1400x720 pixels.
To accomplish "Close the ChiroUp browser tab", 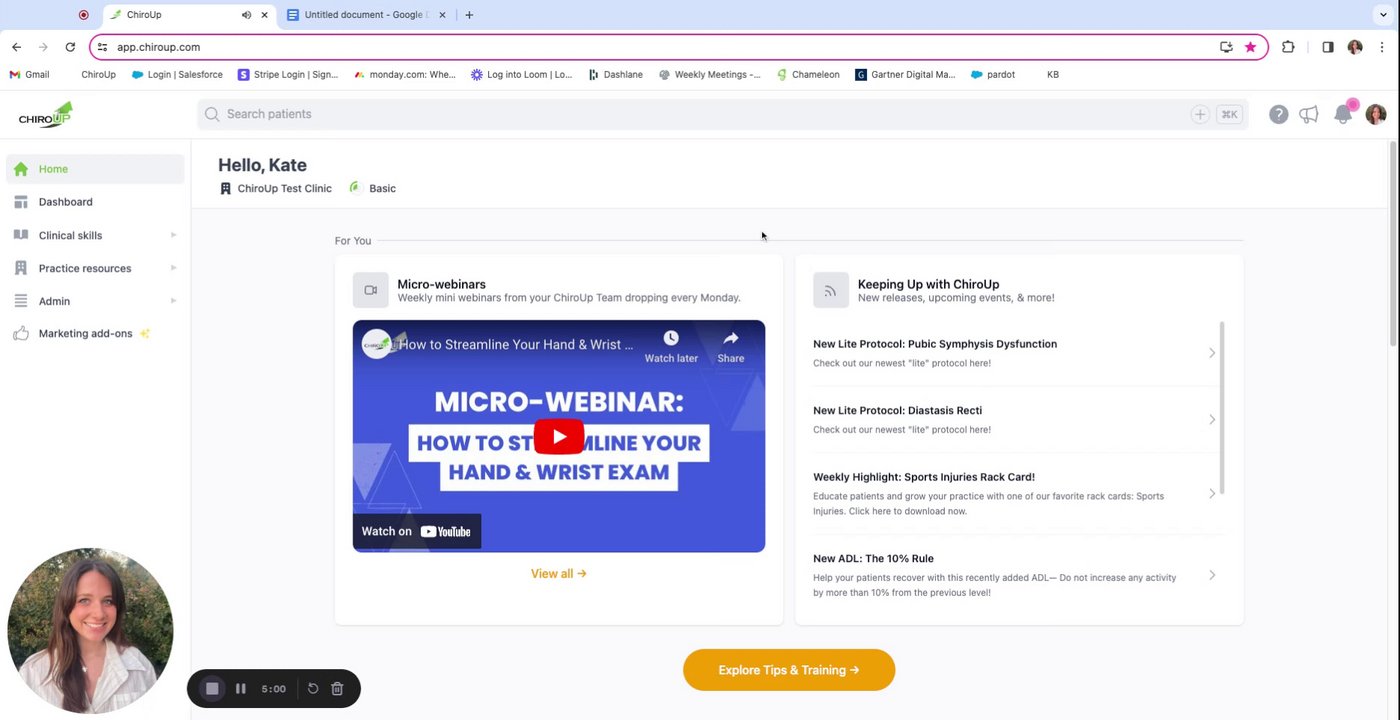I will point(265,15).
